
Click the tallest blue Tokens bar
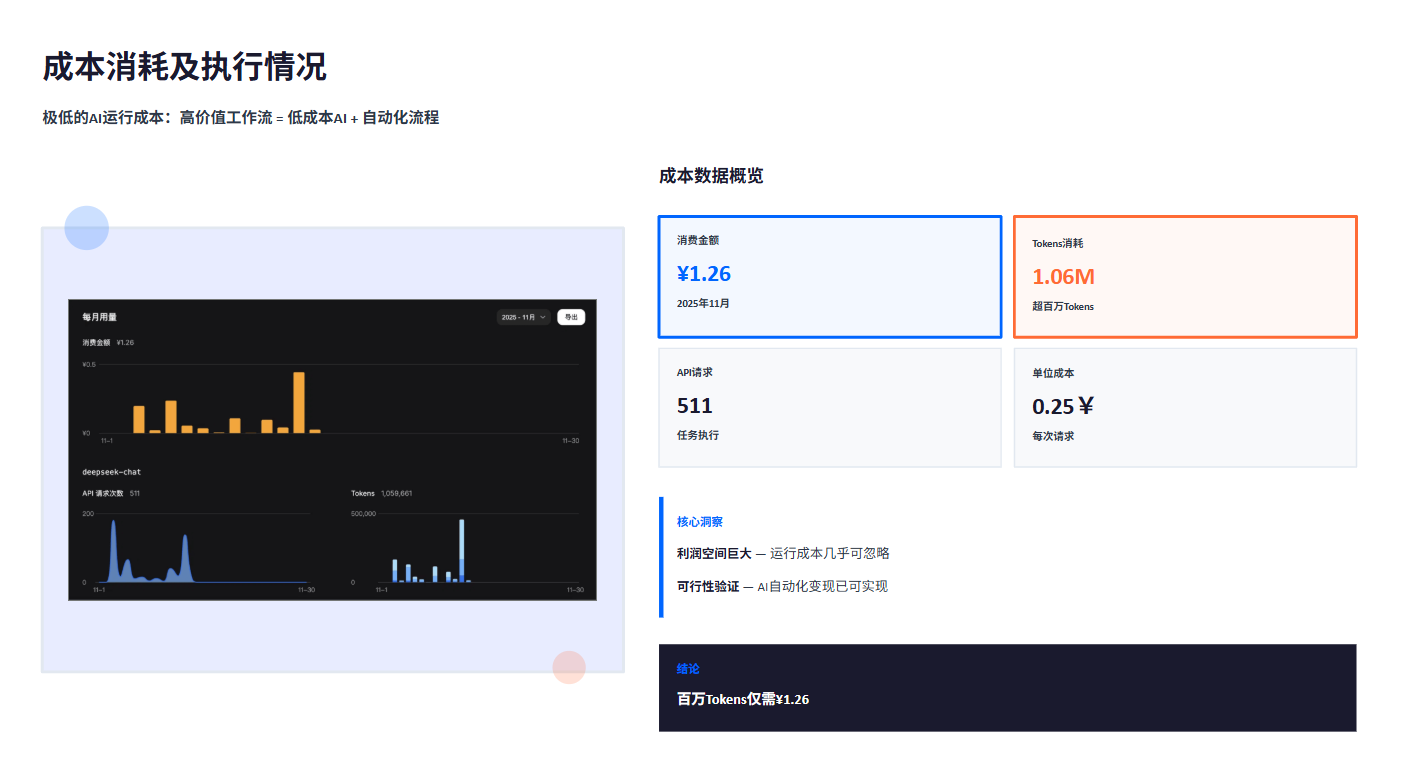461,550
